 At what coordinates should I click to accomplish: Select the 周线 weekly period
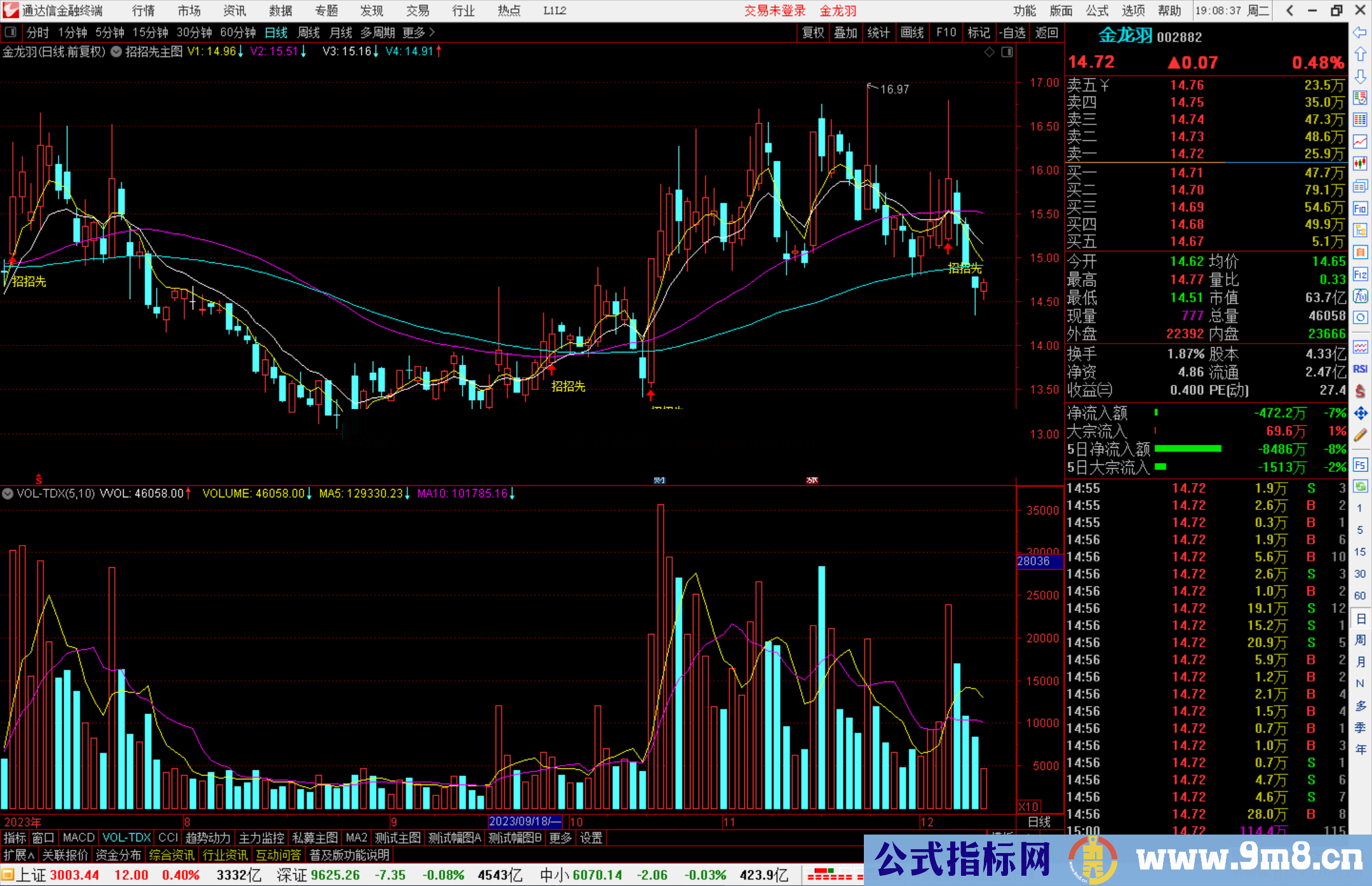(x=309, y=32)
